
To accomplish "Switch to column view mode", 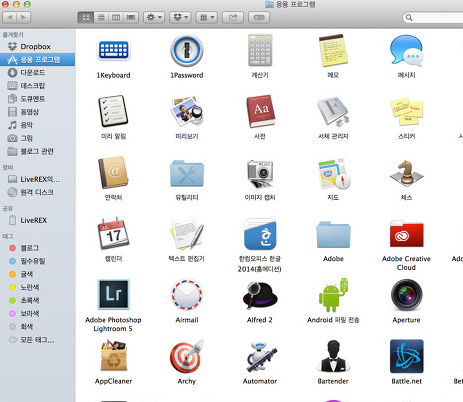I will (x=116, y=17).
